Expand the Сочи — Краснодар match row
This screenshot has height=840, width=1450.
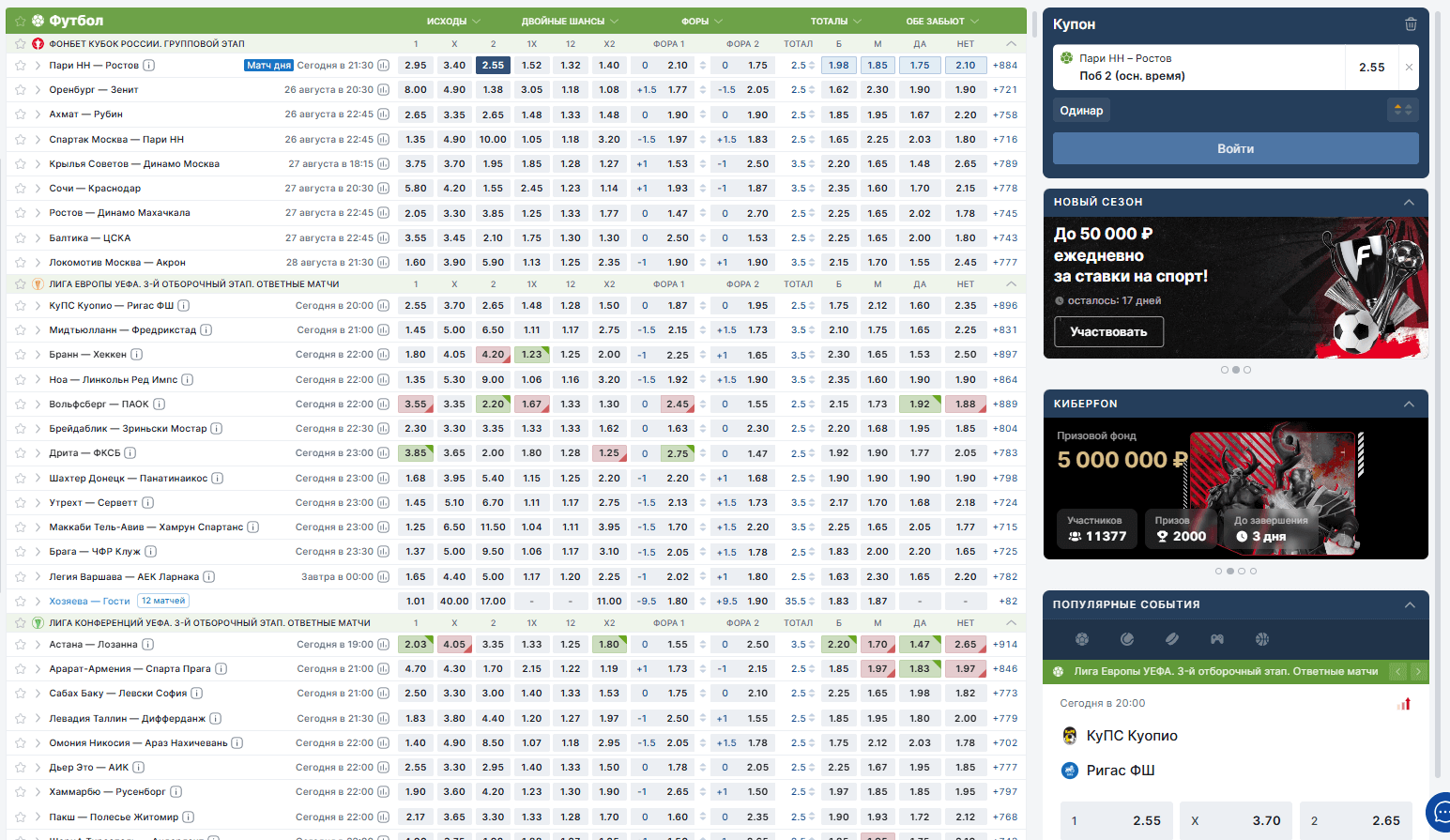click(38, 189)
